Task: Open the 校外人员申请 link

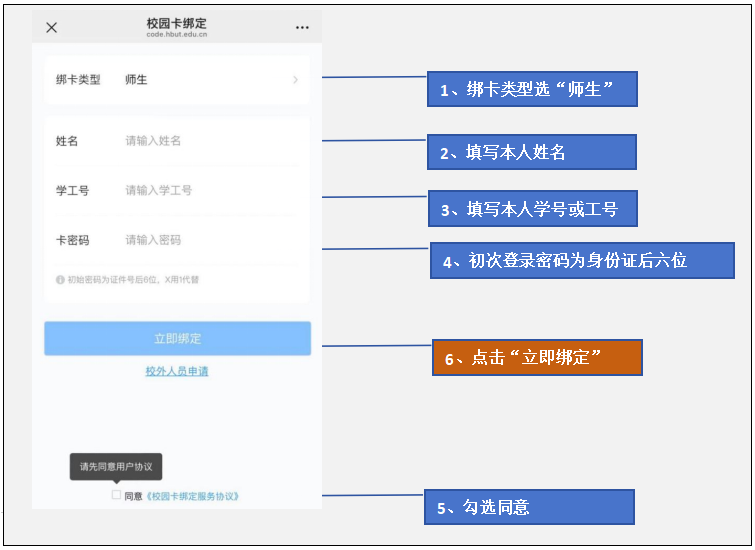Action: [177, 371]
